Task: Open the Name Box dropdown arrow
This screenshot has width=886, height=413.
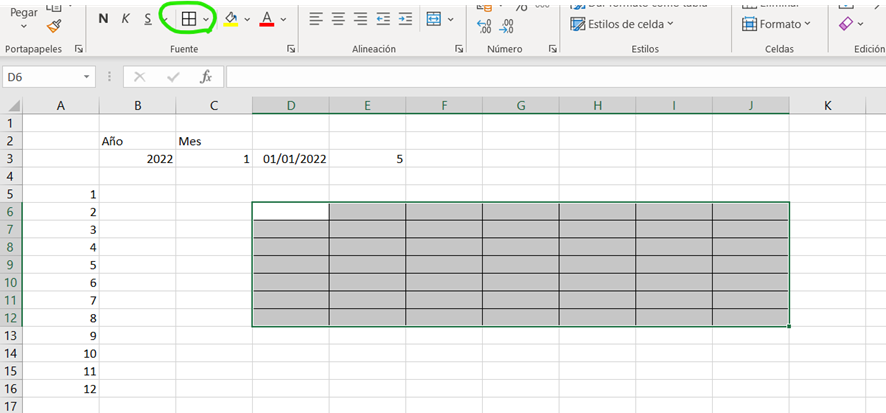Action: (x=86, y=77)
